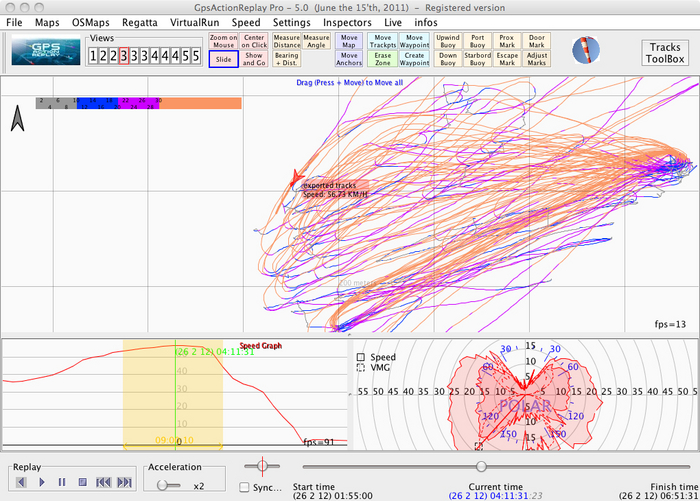Click the GPS Action Replay logo
700x501 pixels.
[46, 50]
